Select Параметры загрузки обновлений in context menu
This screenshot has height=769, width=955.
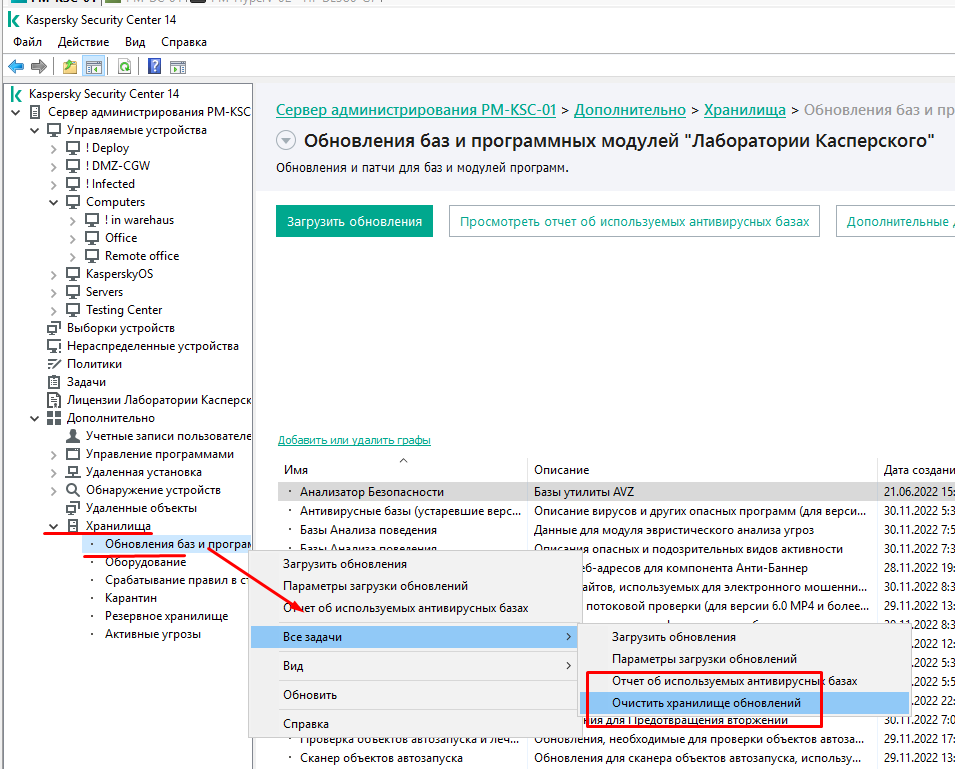coord(375,586)
